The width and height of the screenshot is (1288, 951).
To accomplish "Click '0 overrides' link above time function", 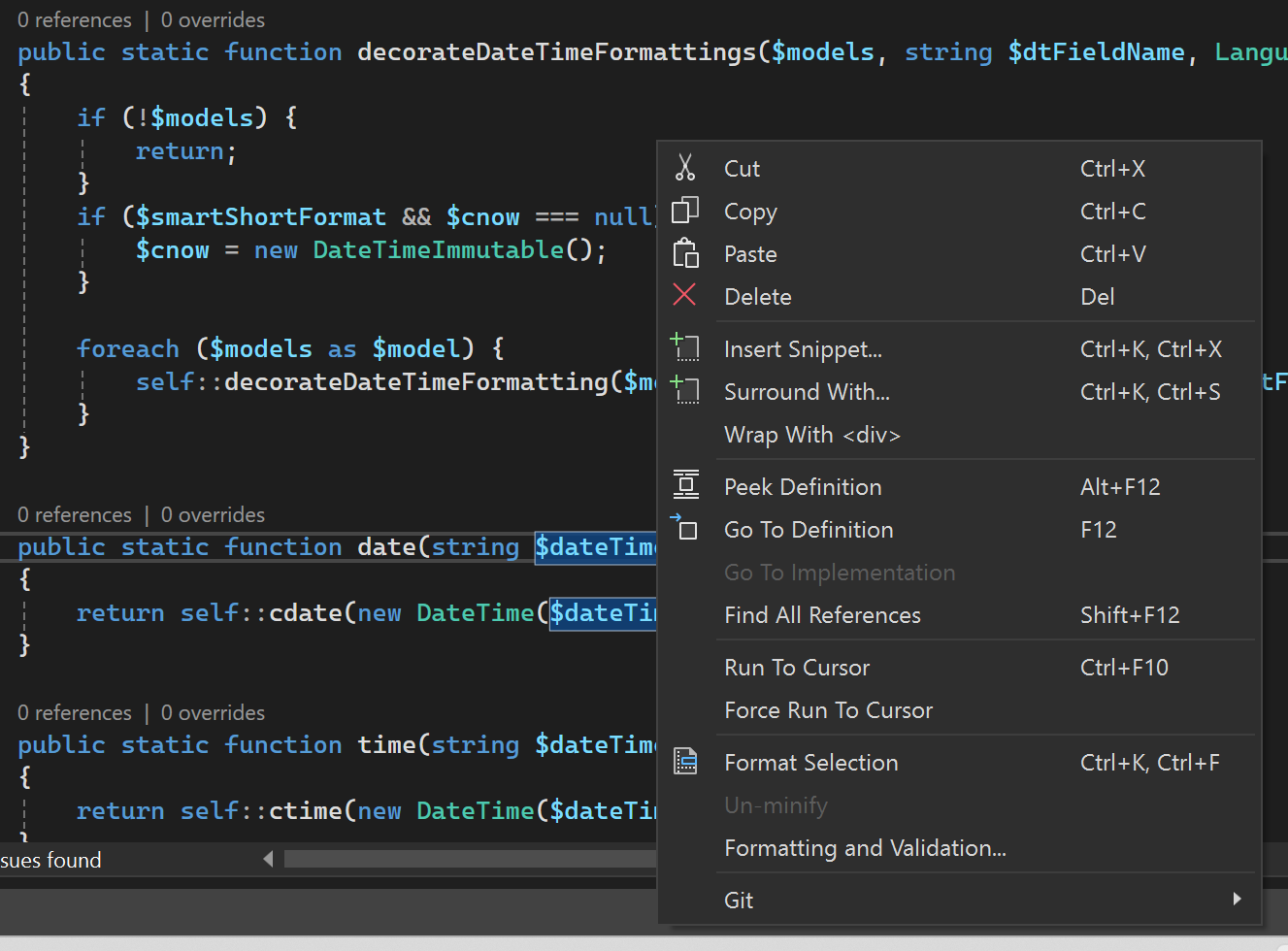I will pyautogui.click(x=213, y=713).
